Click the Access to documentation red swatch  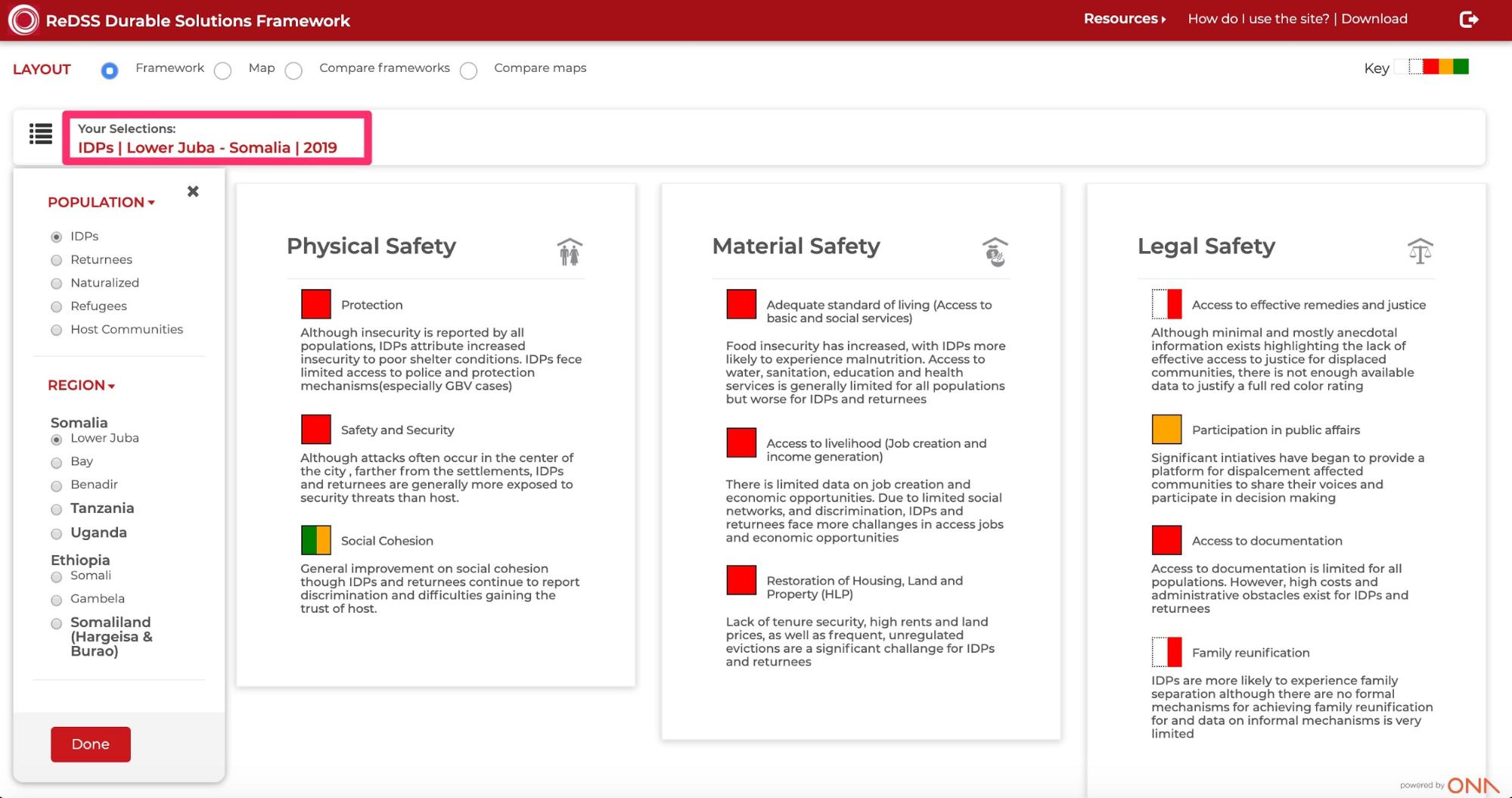pos(1166,540)
